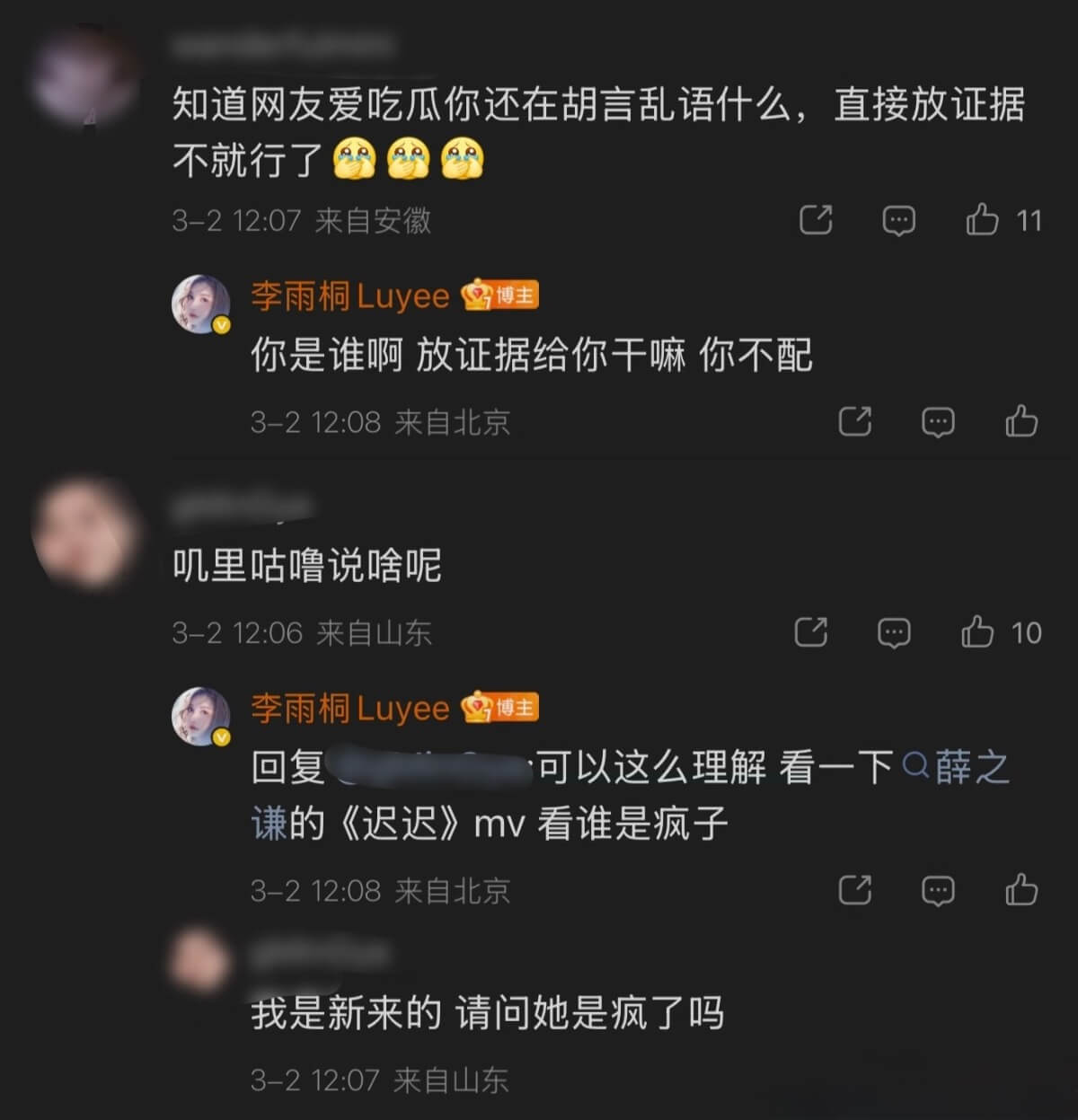Like the comment from 安徽 with 11 likes
Screen dimensions: 1078x1120
coord(982,220)
